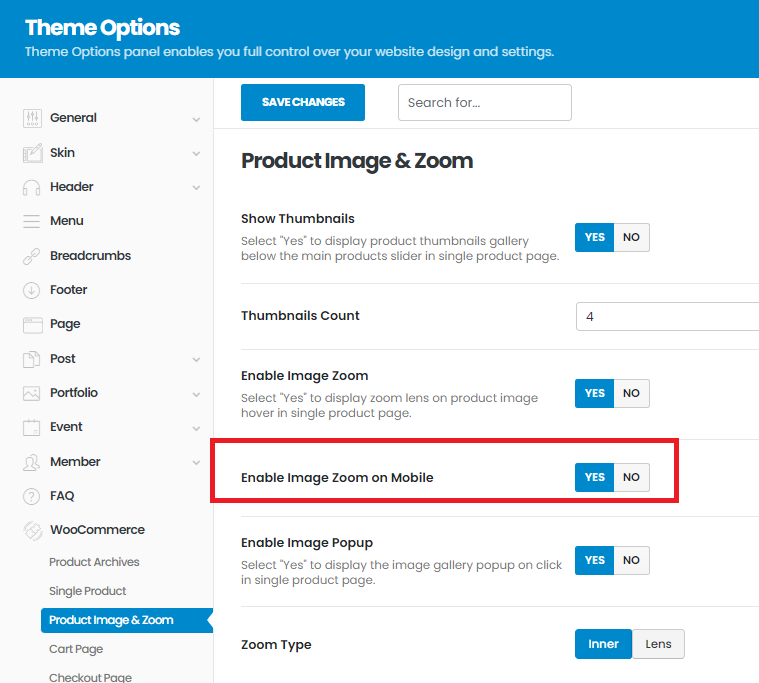Image resolution: width=759 pixels, height=683 pixels.
Task: Expand the Header section chevron
Action: pyautogui.click(x=196, y=187)
